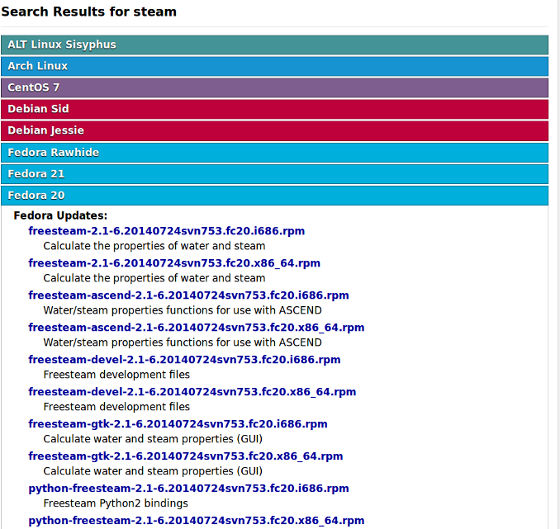The image size is (560, 529).
Task: Click 'Calculate the properties of water and steam' under i686 rpm
Action: [x=154, y=246]
